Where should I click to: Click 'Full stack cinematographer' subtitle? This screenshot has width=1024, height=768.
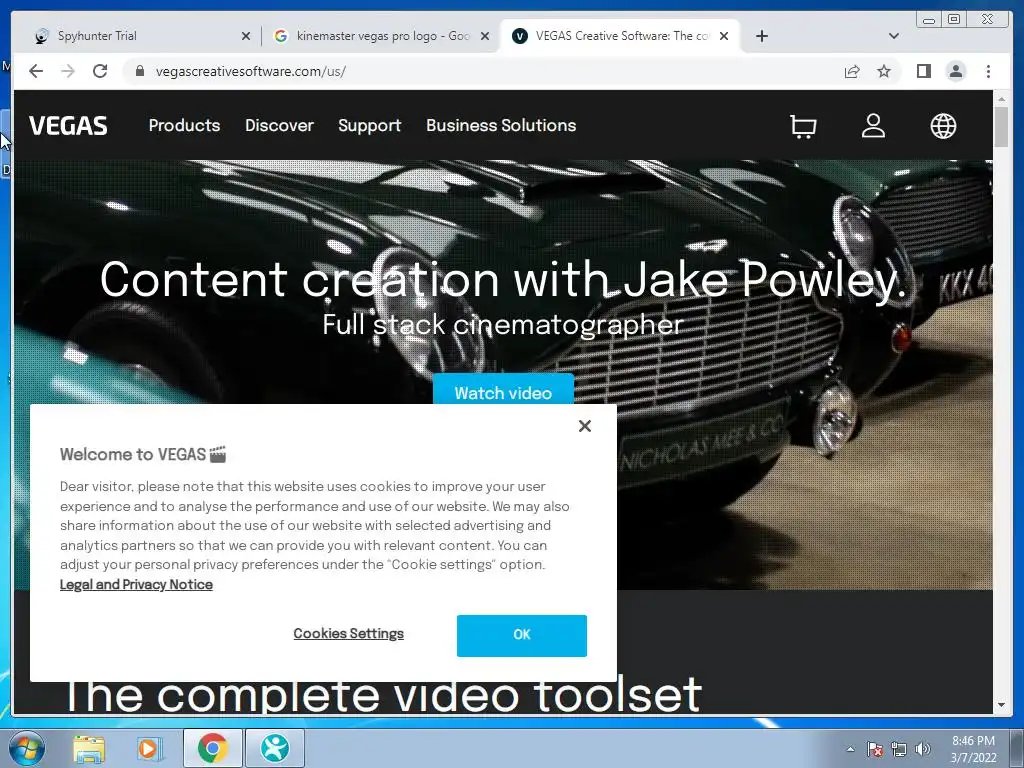tap(503, 325)
